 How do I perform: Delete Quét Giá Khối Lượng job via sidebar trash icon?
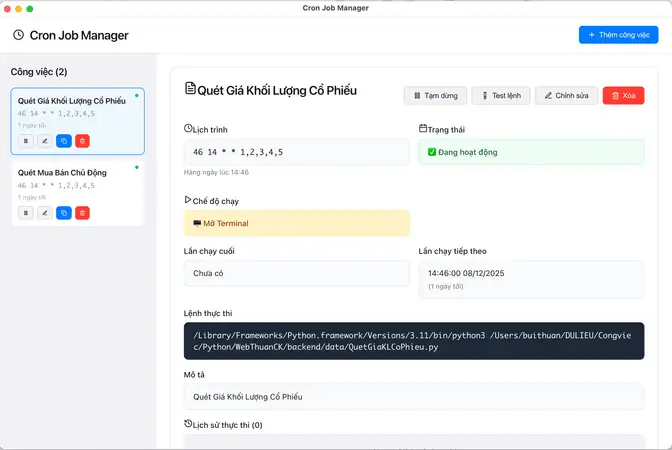click(x=82, y=141)
